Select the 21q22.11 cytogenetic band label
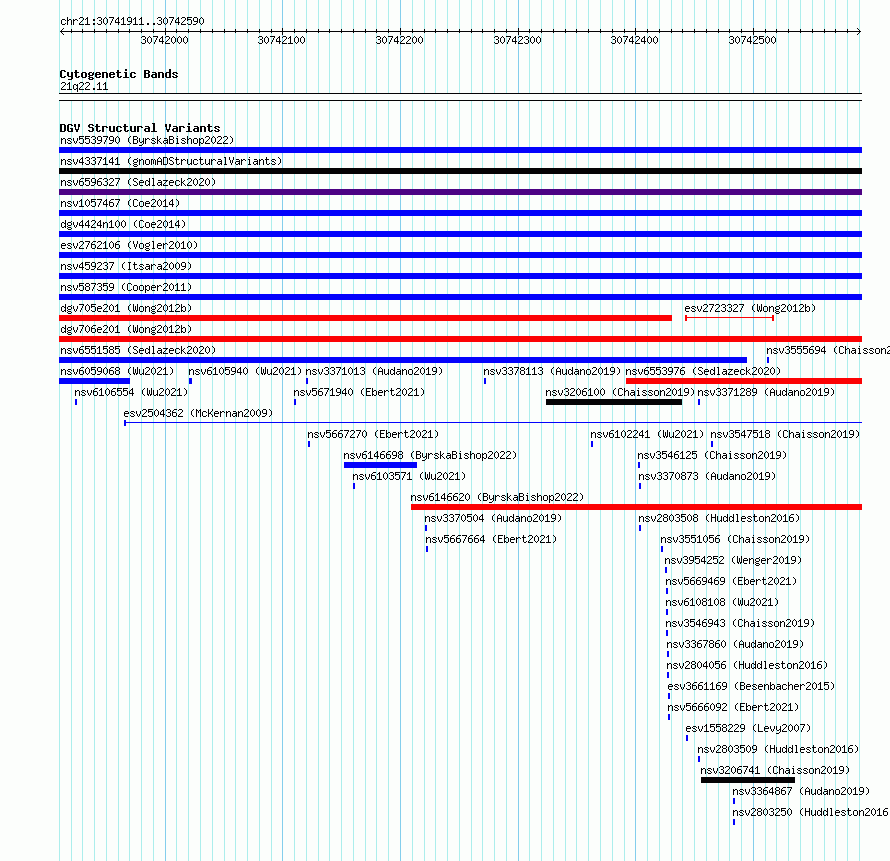Image resolution: width=890 pixels, height=861 pixels. (84, 86)
